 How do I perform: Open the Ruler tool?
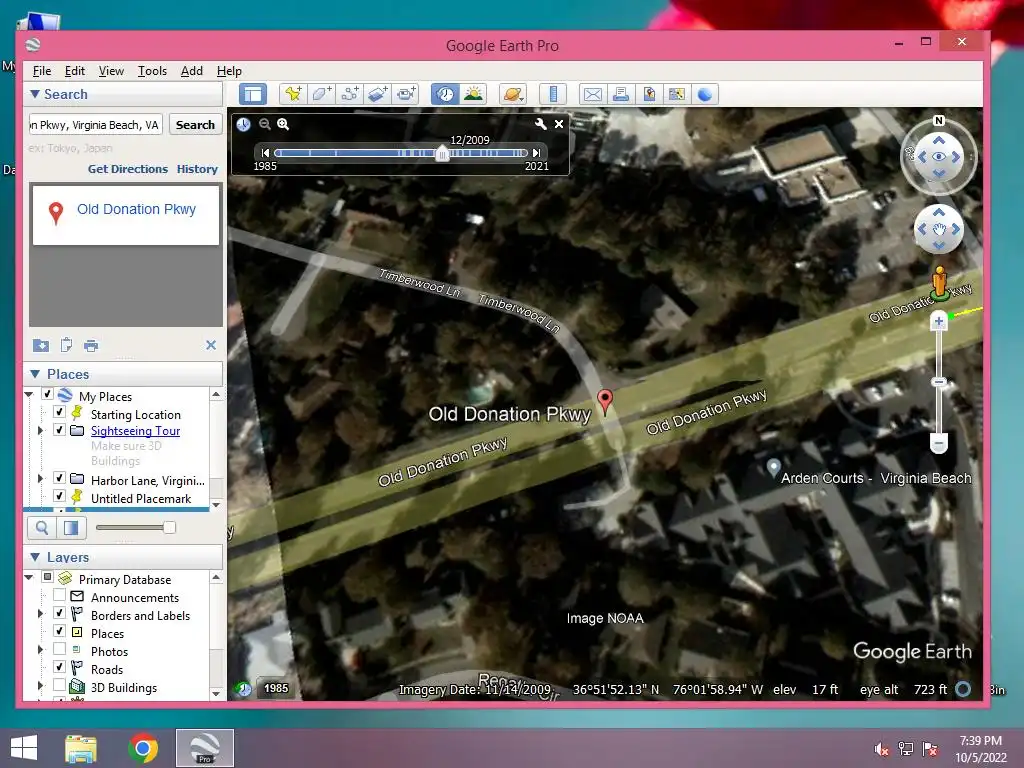pos(553,94)
